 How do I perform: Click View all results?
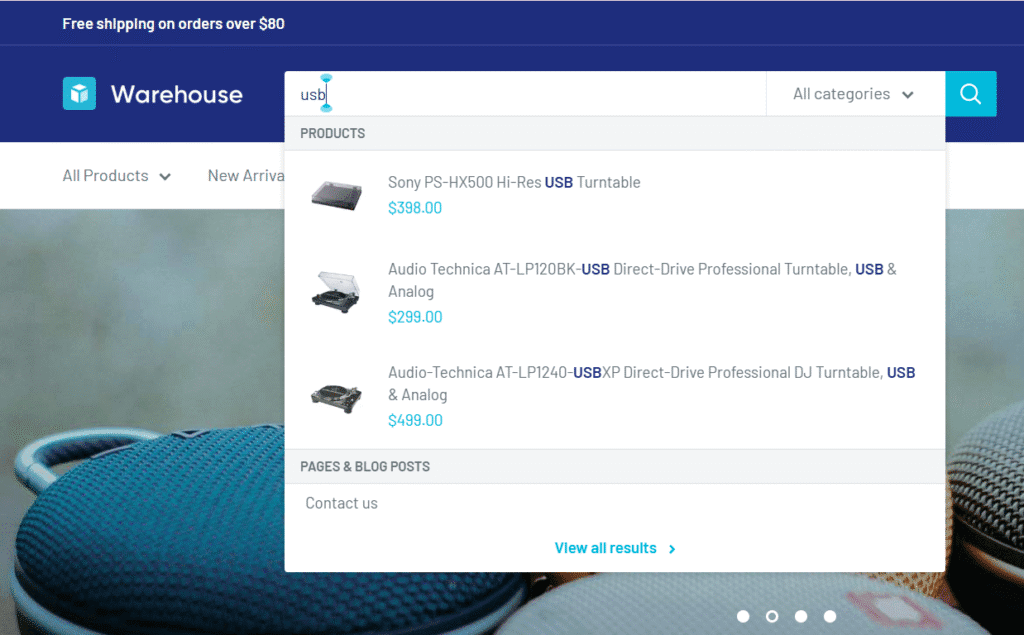click(x=605, y=548)
